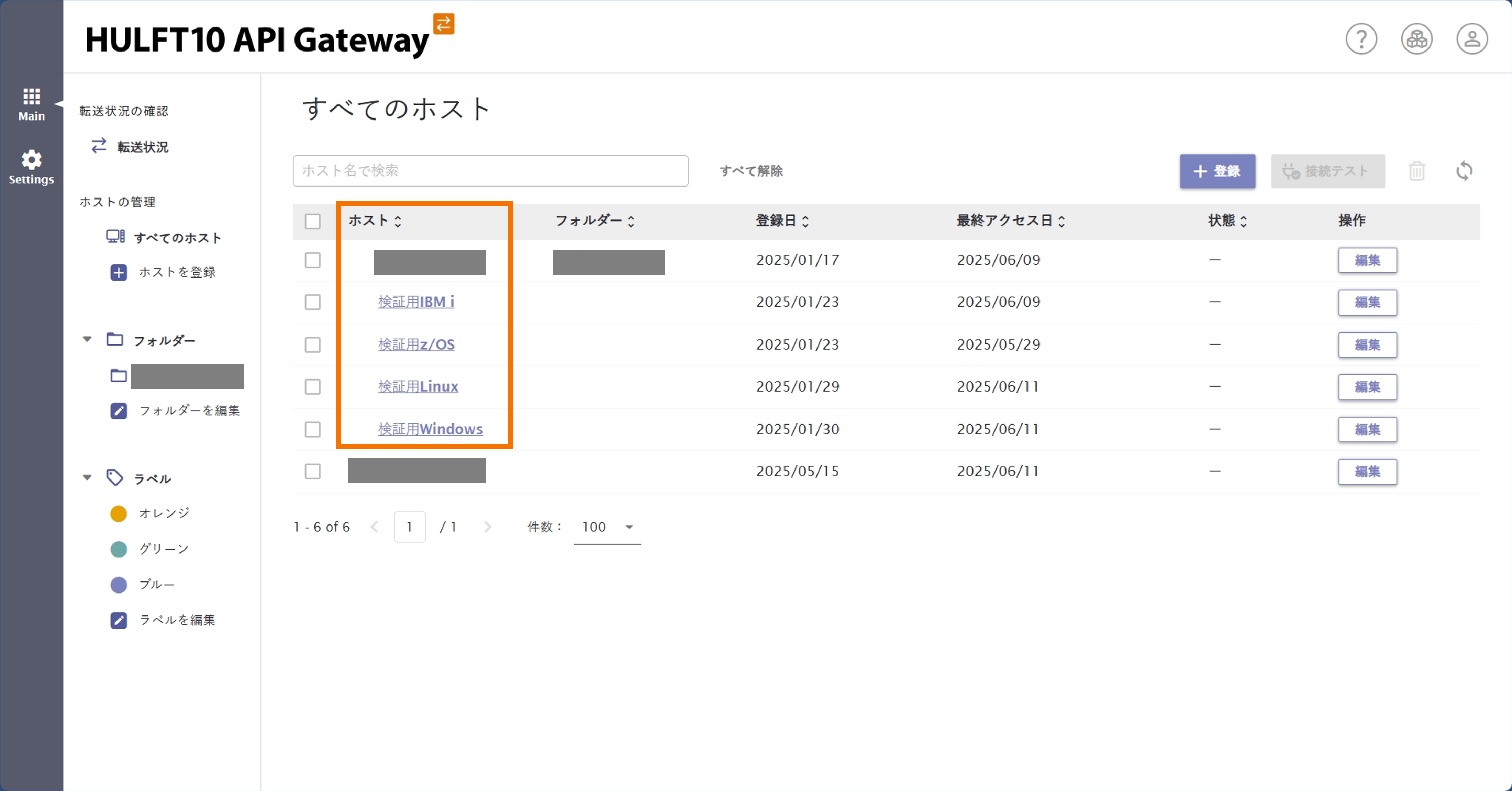Open the 検証用Windows host link

[x=430, y=429]
